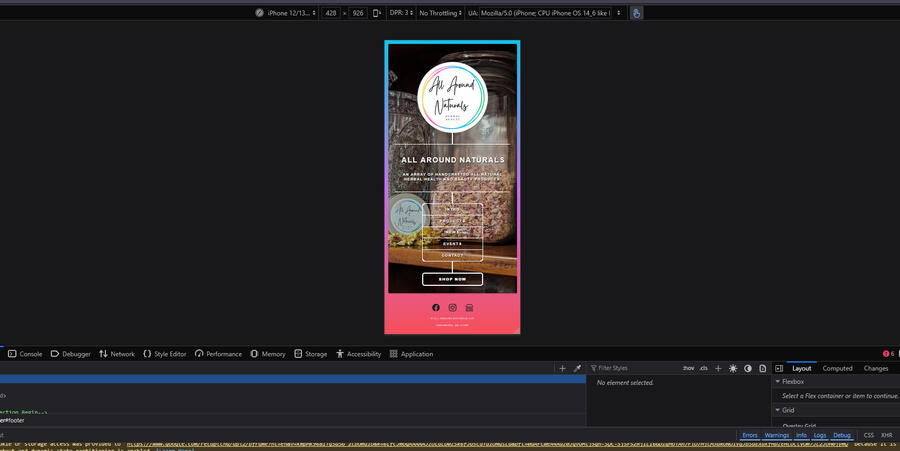This screenshot has height=451, width=900.
Task: Click the eyedropper color picker icon
Action: coord(577,368)
